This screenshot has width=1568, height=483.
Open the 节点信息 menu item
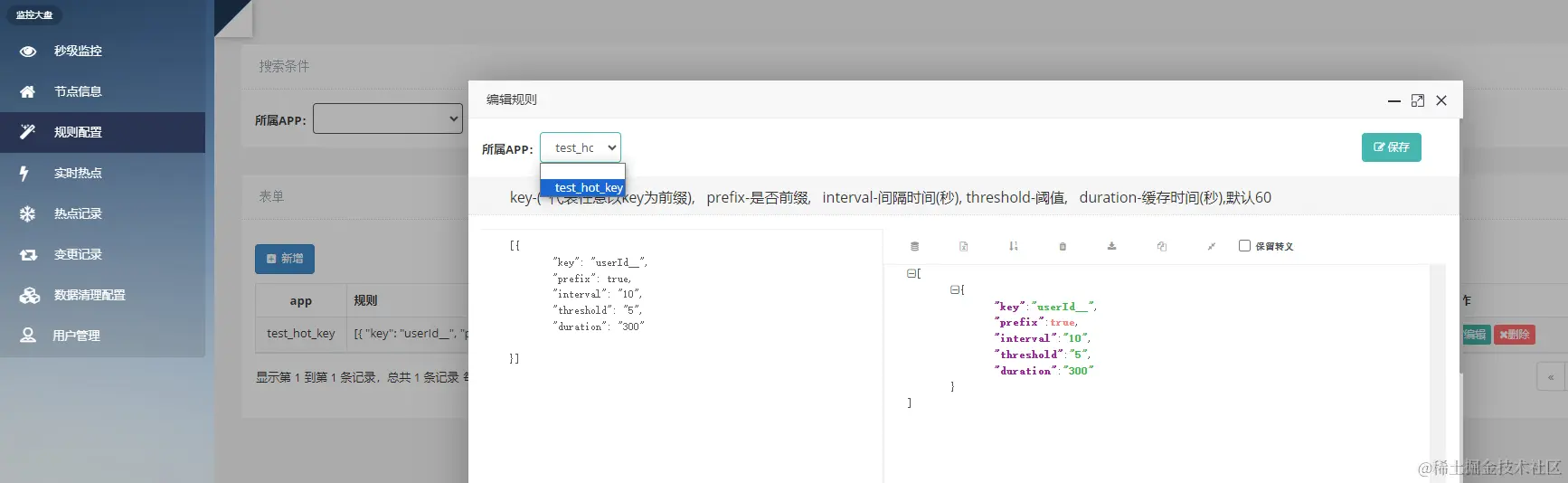pos(102,91)
